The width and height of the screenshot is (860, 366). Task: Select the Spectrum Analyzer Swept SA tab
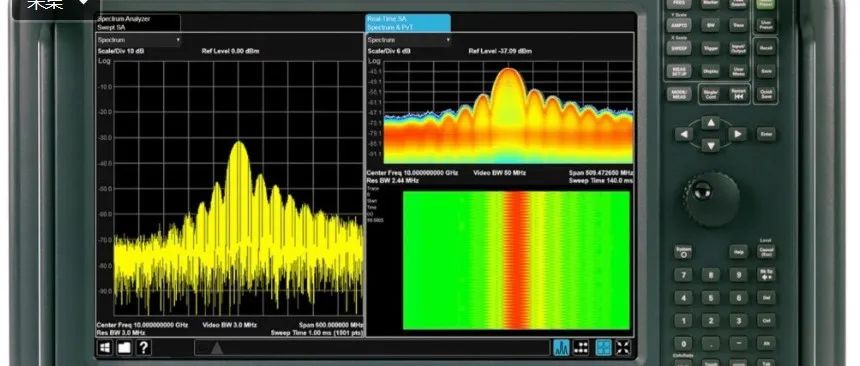click(138, 23)
